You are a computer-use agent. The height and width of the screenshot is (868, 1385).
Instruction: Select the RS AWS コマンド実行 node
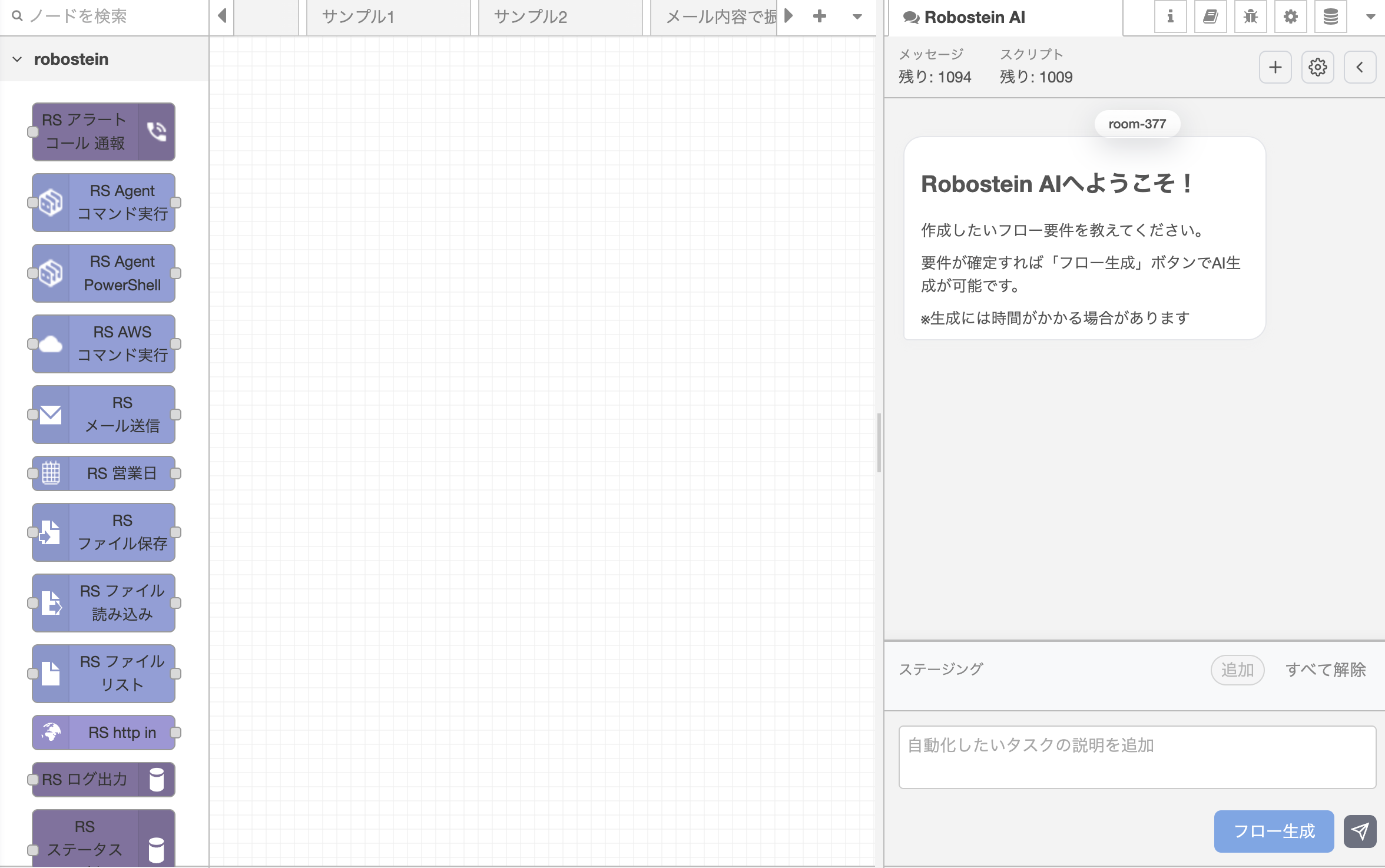104,344
